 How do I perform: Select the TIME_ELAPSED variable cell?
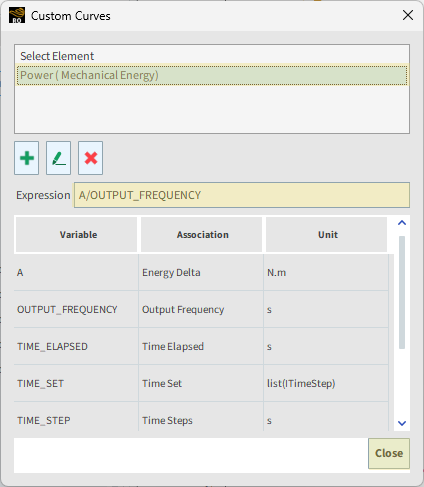coord(76,346)
